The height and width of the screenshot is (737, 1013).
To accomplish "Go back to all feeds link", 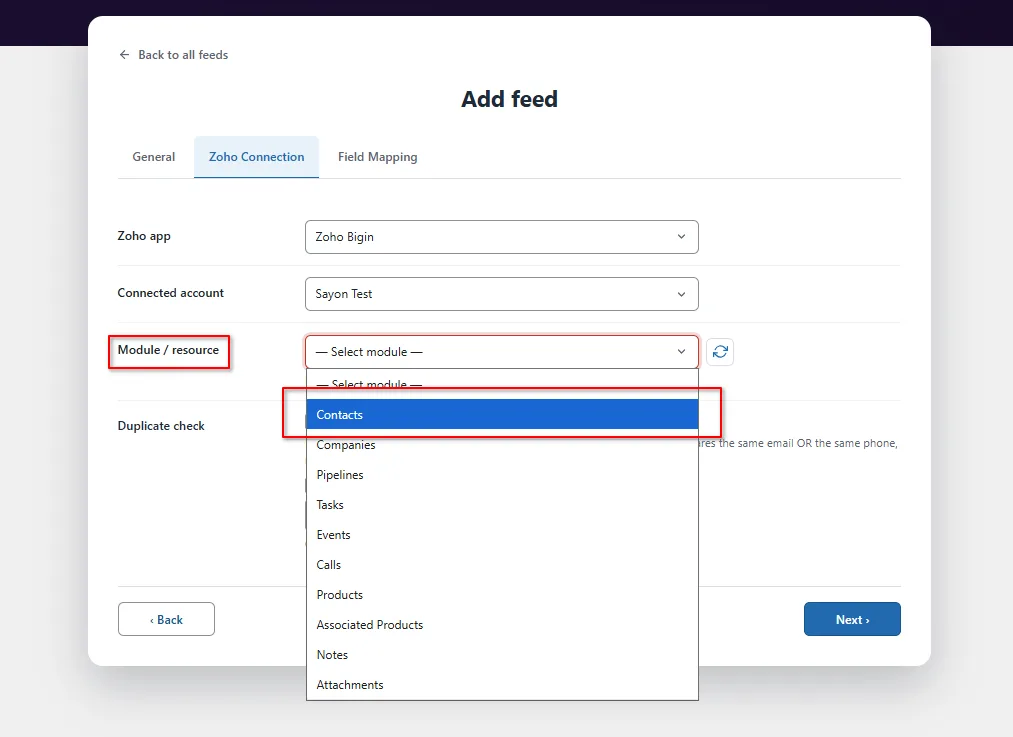I will coord(183,55).
